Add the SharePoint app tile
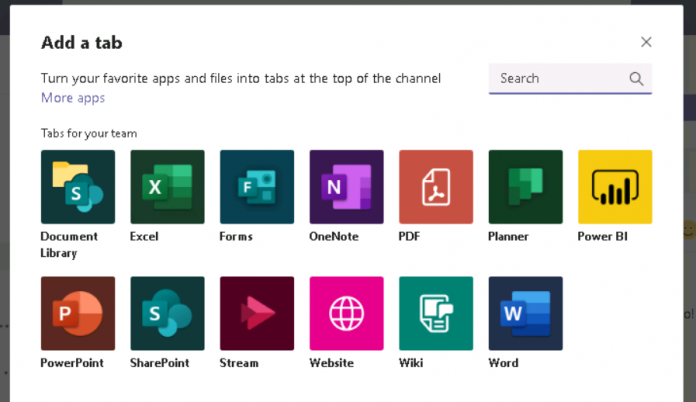 pos(167,313)
